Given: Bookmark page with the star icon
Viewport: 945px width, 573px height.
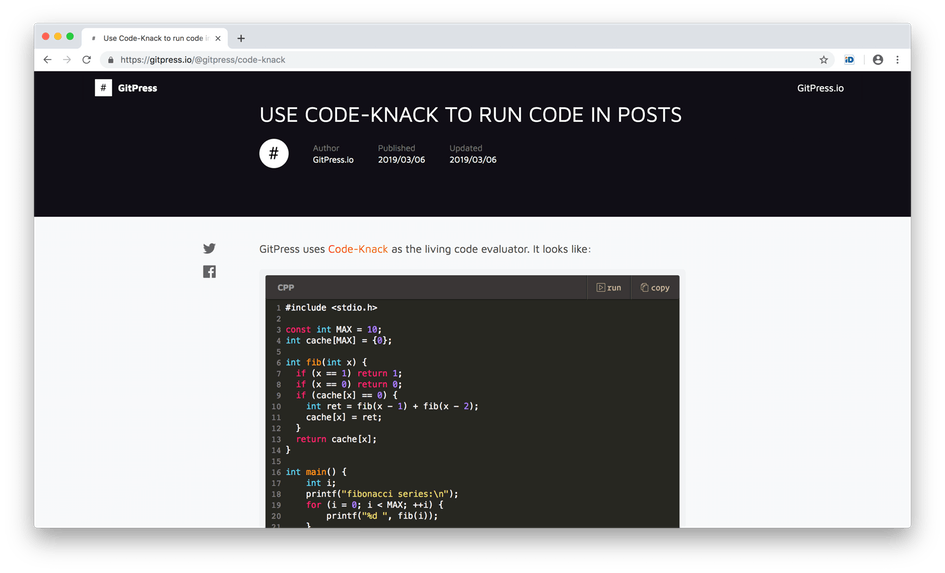Looking at the screenshot, I should pyautogui.click(x=823, y=60).
